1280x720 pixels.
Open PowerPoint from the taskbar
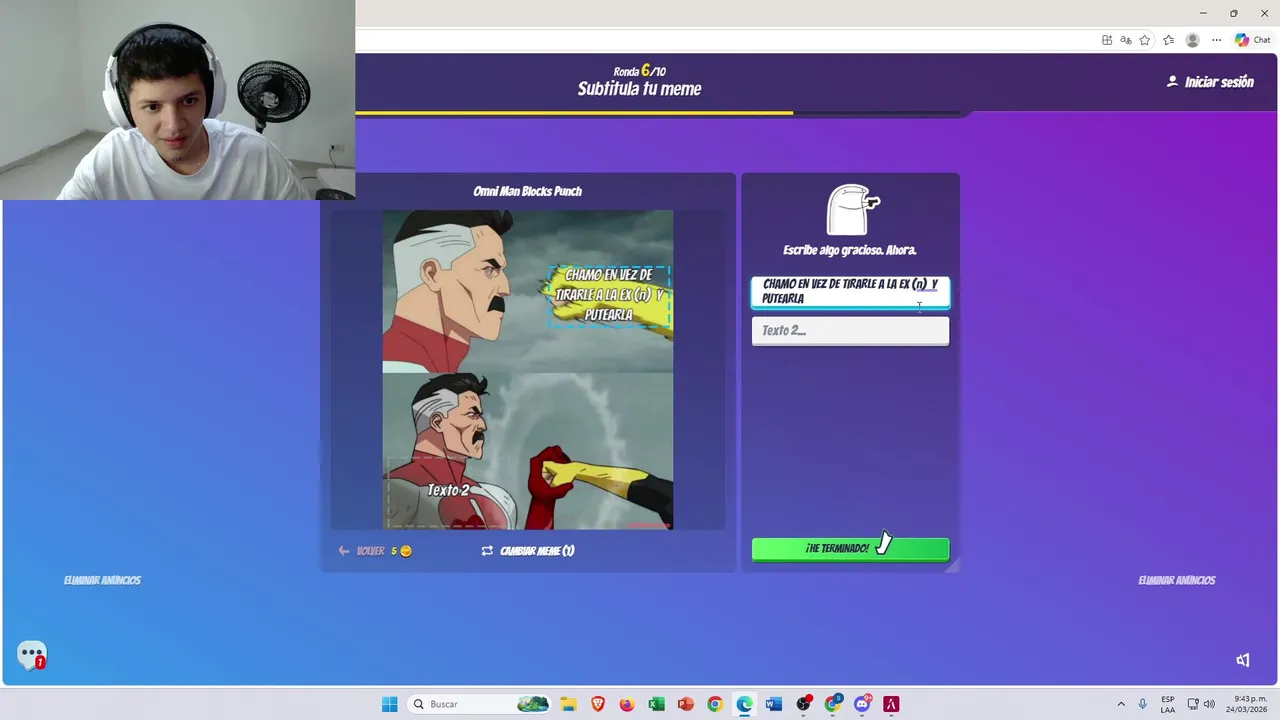tap(685, 704)
